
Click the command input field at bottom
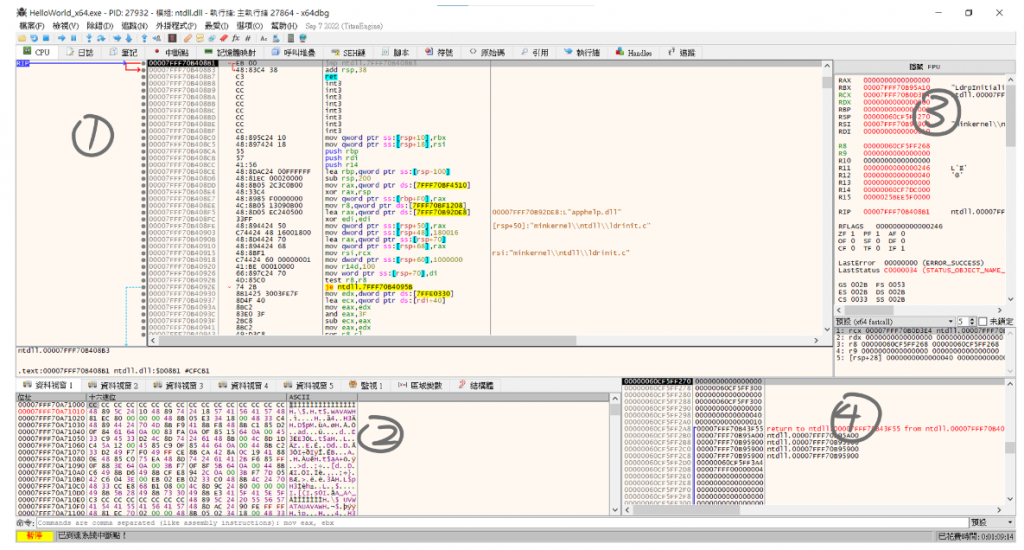[500, 522]
